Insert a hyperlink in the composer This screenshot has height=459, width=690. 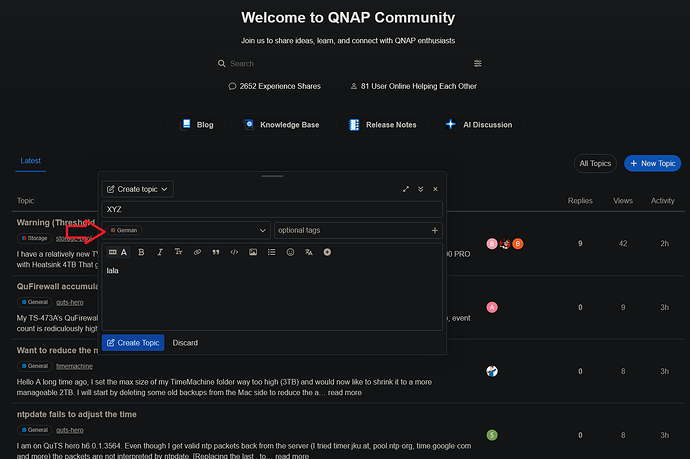click(197, 252)
